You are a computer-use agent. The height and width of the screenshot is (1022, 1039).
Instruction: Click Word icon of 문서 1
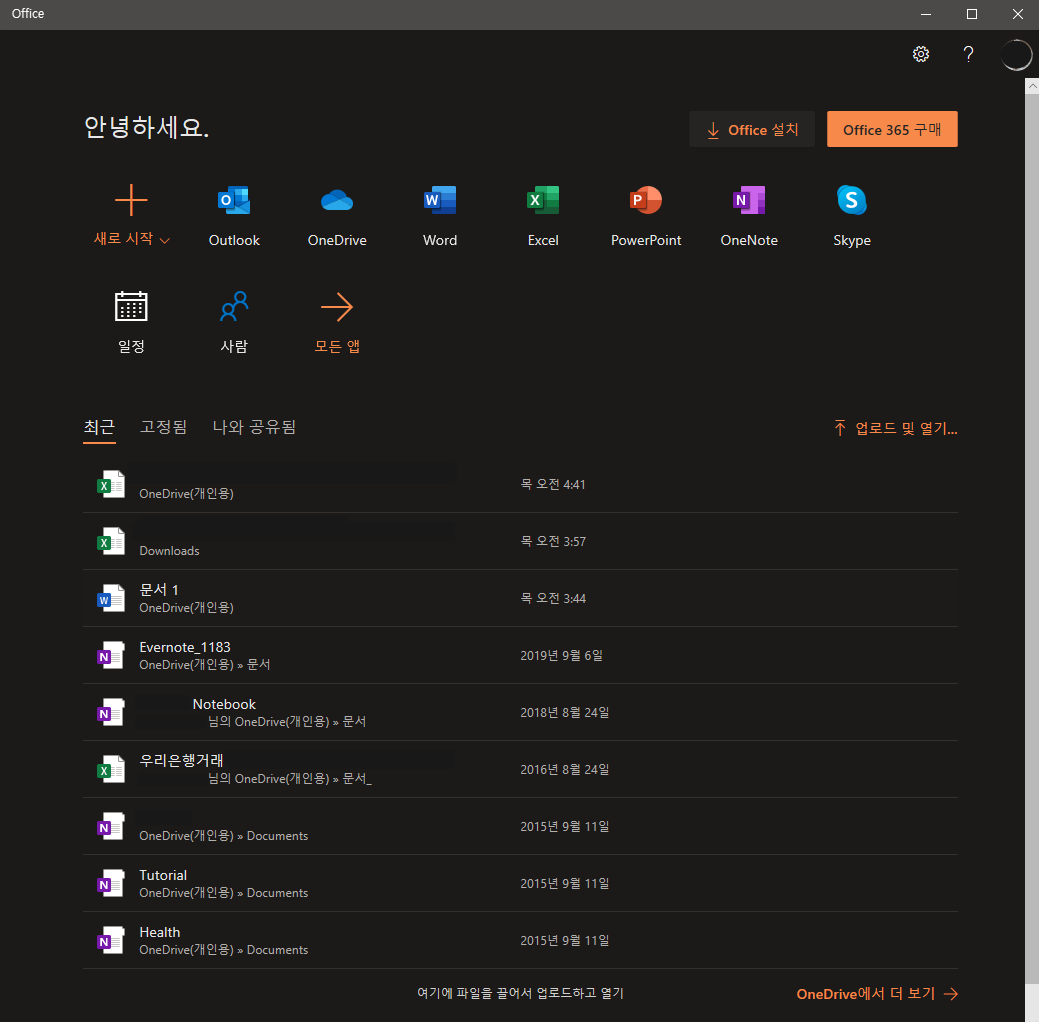111,598
